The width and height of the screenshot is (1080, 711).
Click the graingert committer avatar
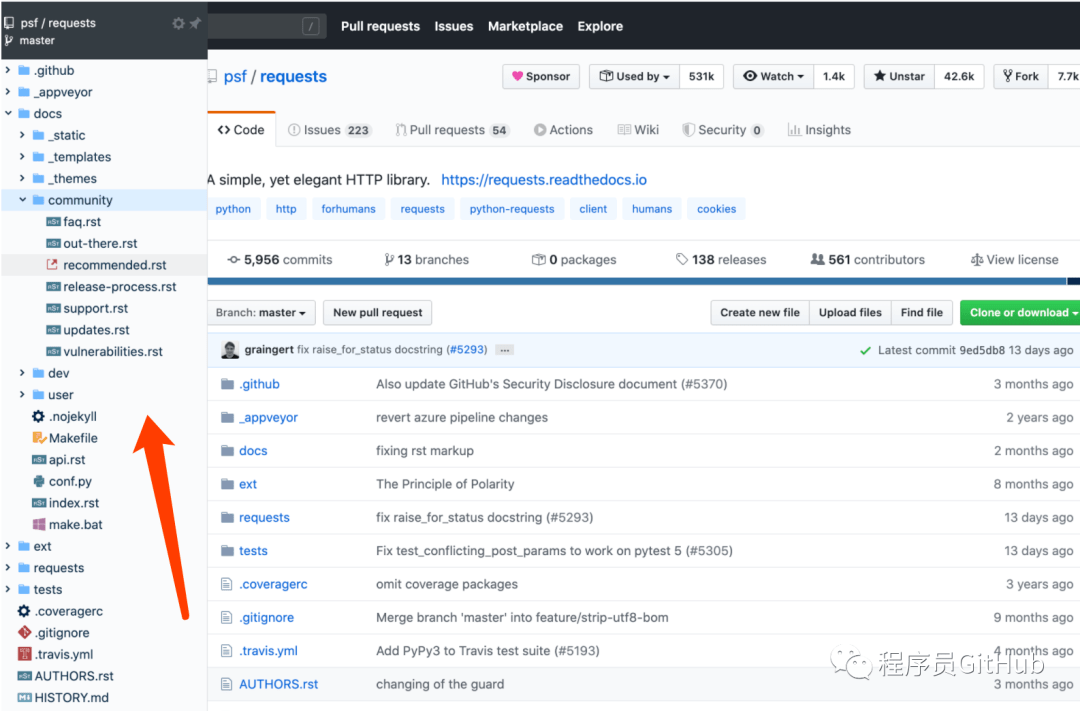pyautogui.click(x=230, y=350)
